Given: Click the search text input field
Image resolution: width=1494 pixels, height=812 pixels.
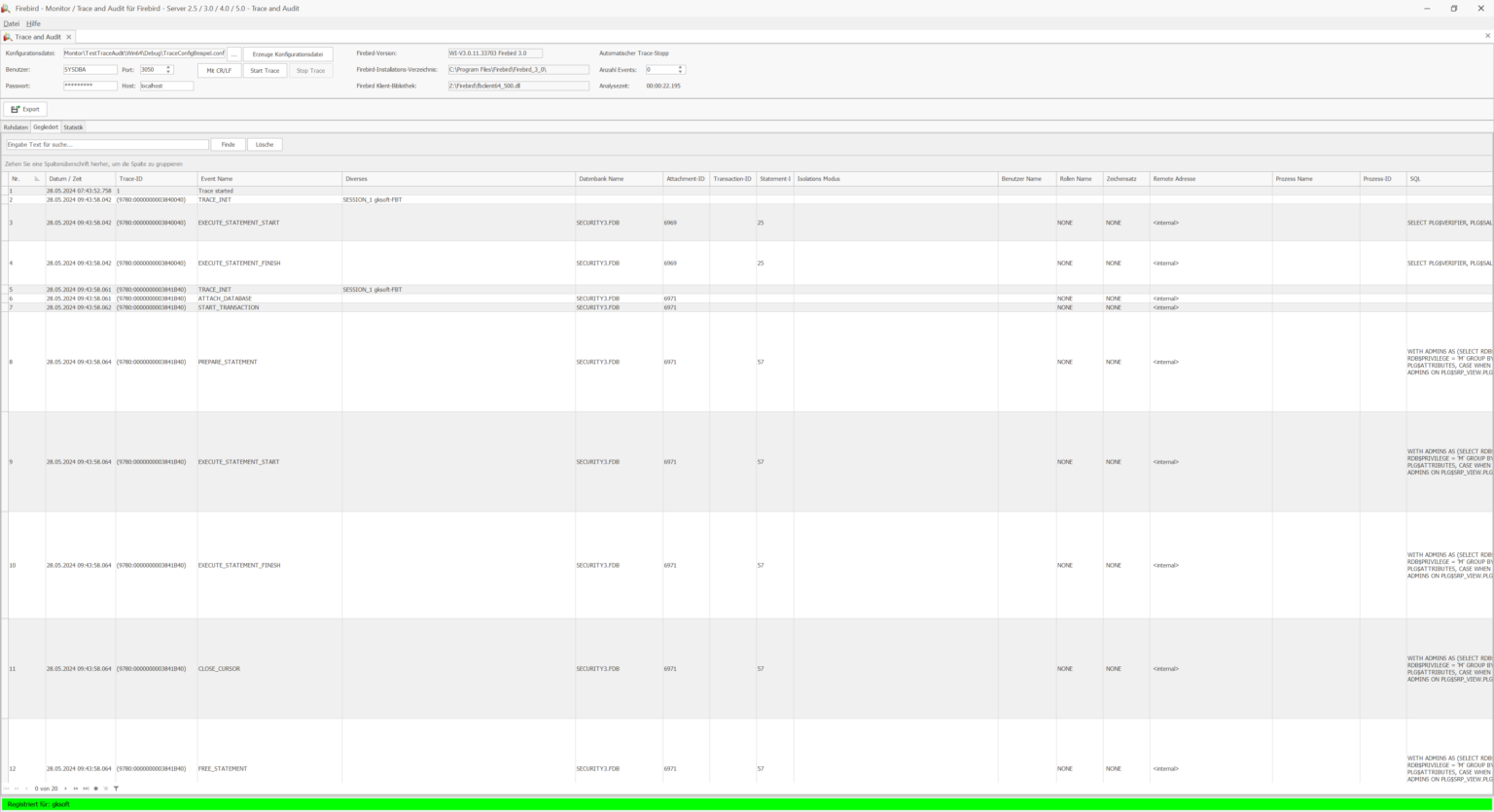Looking at the screenshot, I should click(x=107, y=145).
